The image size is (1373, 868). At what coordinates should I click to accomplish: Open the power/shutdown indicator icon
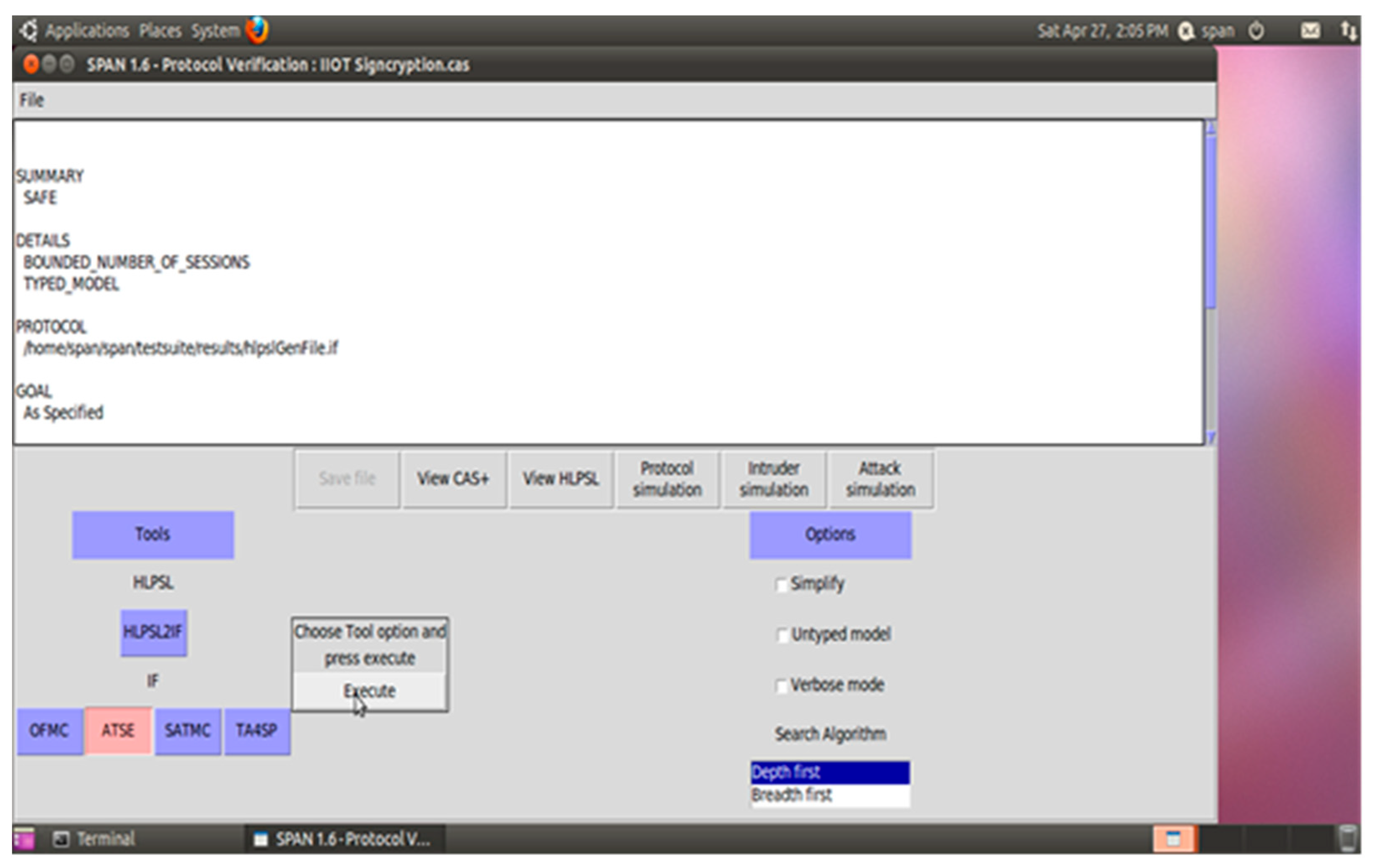coord(1256,30)
